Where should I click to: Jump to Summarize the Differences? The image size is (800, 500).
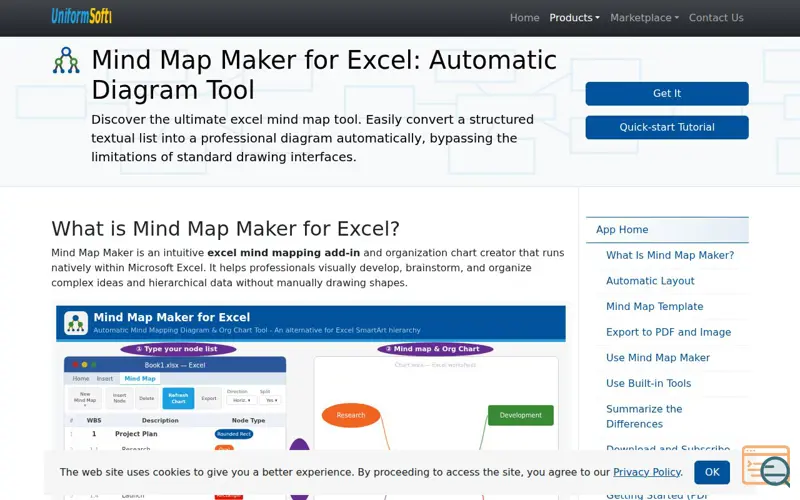(x=644, y=416)
